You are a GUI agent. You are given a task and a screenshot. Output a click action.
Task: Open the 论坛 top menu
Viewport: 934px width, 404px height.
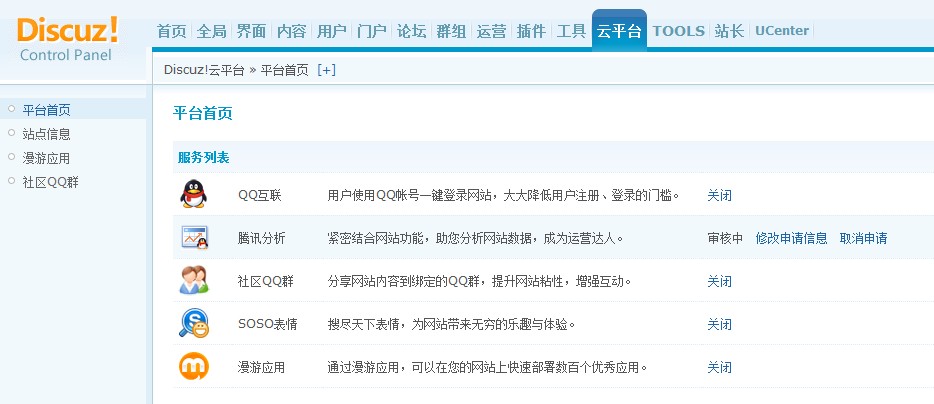(412, 31)
